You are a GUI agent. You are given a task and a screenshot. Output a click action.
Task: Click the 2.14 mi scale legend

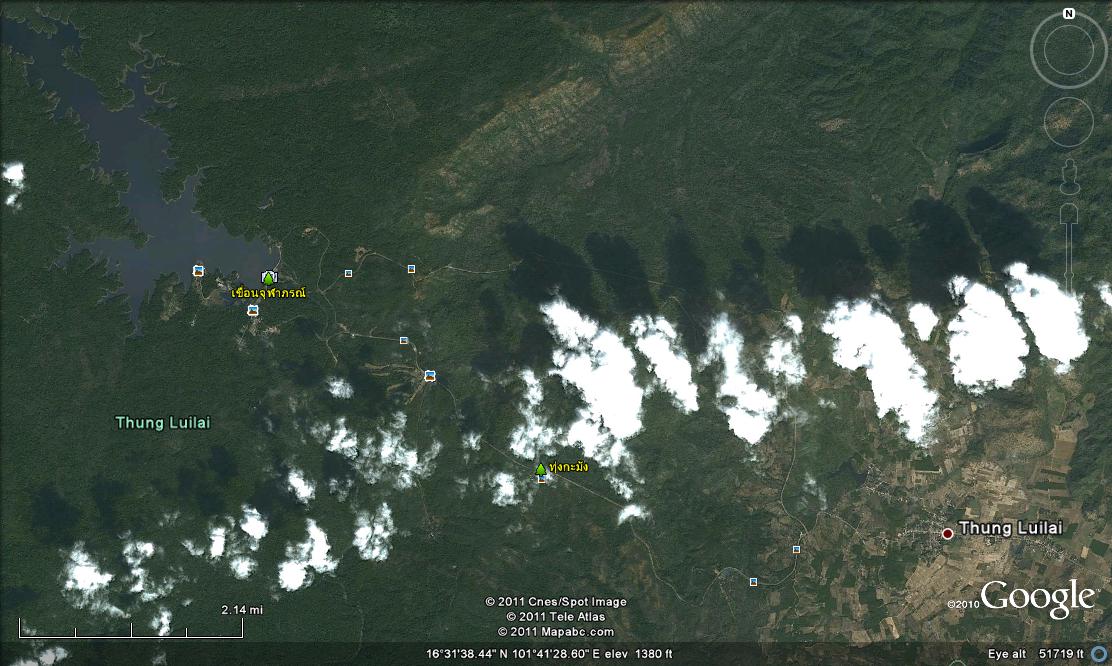point(131,622)
